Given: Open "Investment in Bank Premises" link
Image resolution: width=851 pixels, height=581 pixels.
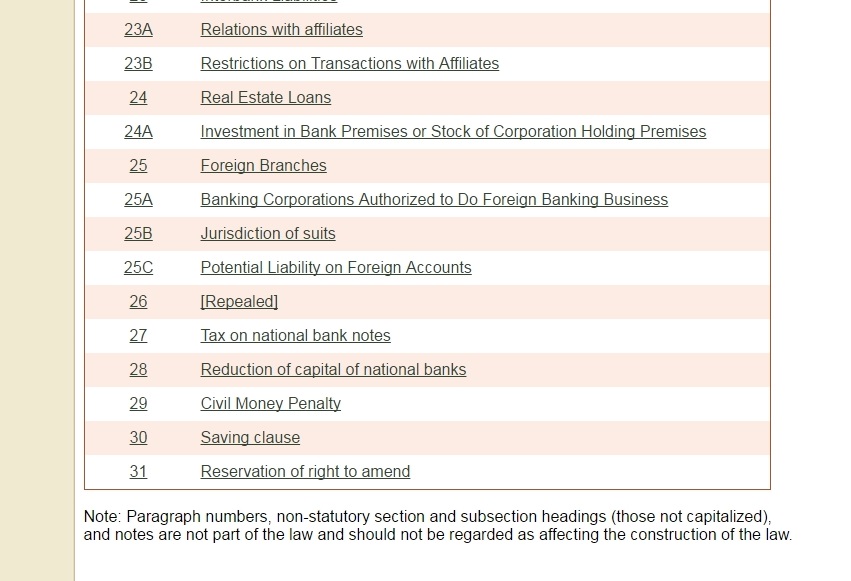Looking at the screenshot, I should point(453,132).
